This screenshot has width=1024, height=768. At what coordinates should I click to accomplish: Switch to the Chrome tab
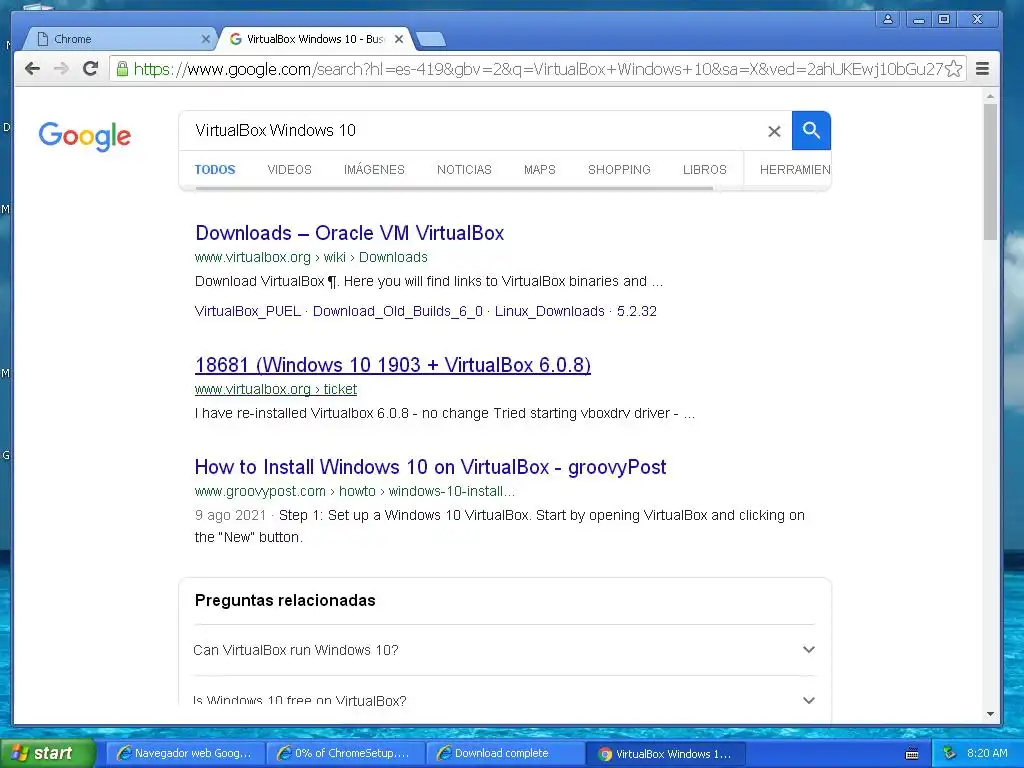coord(121,39)
